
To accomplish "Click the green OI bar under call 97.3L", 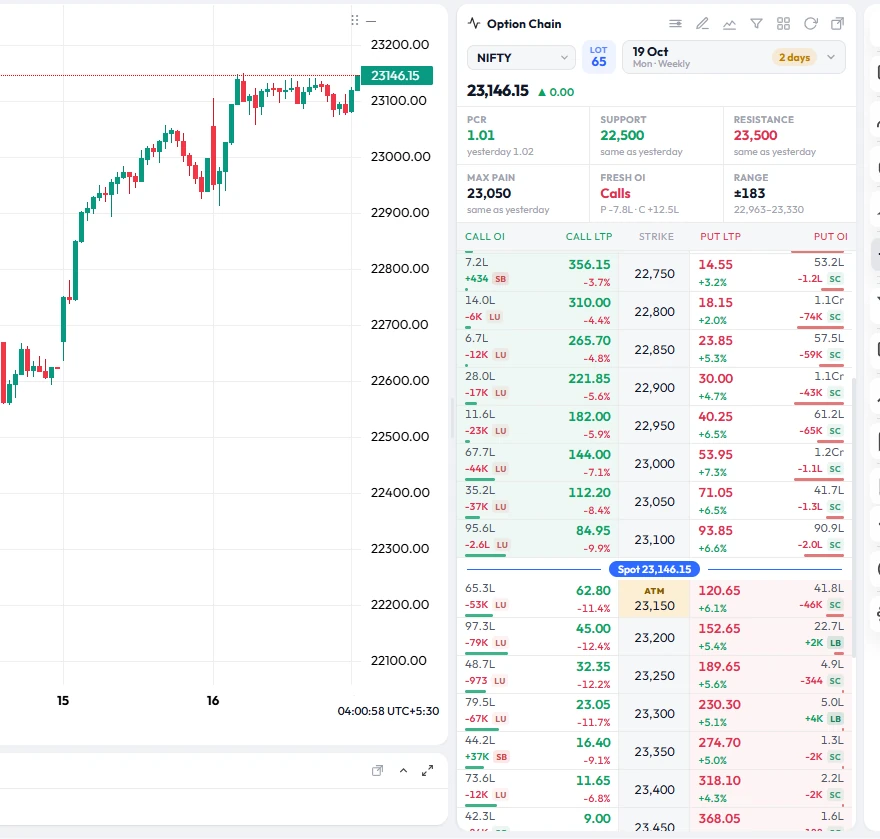I will tap(486, 653).
